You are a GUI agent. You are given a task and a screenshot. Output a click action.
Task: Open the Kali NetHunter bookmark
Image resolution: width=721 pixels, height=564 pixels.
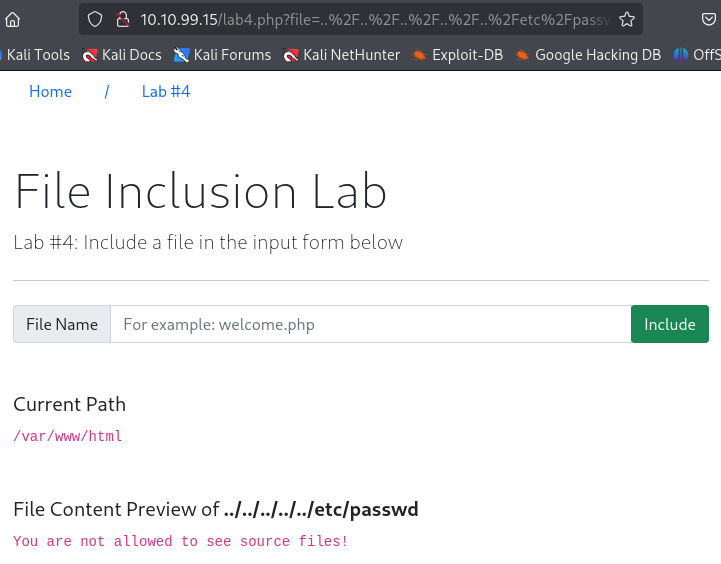342,55
